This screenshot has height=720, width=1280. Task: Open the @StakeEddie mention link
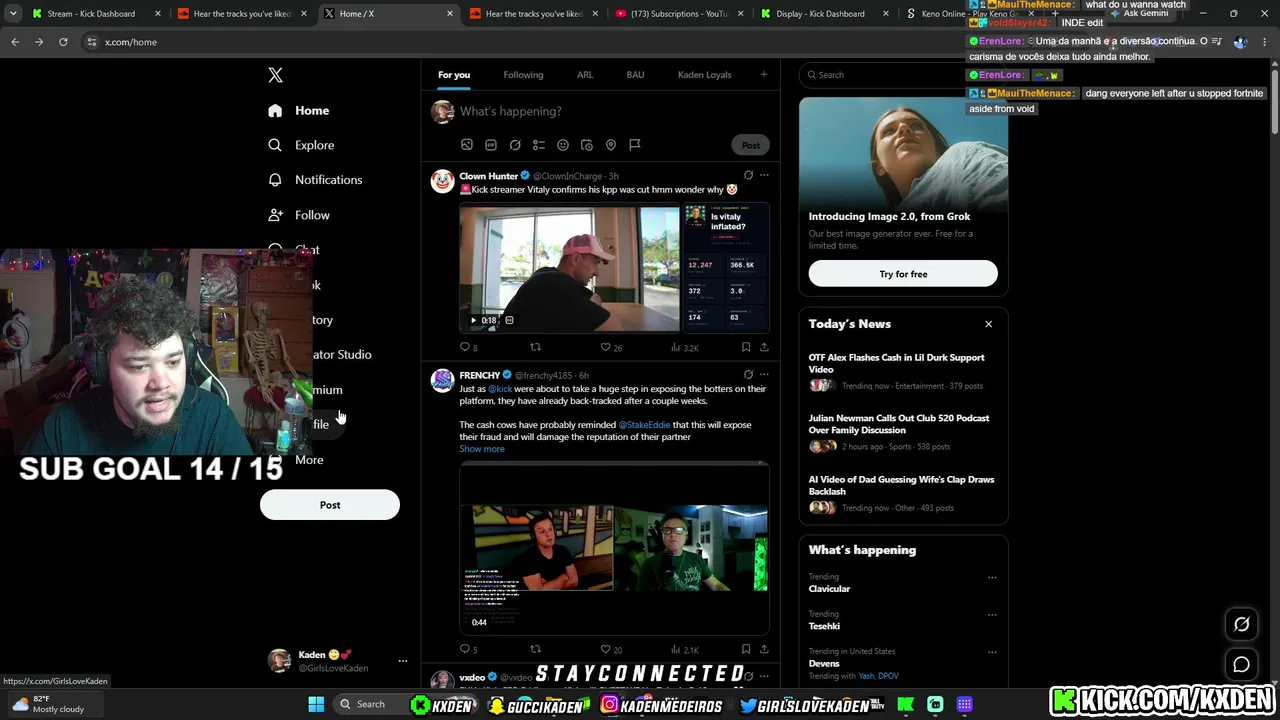click(x=645, y=425)
